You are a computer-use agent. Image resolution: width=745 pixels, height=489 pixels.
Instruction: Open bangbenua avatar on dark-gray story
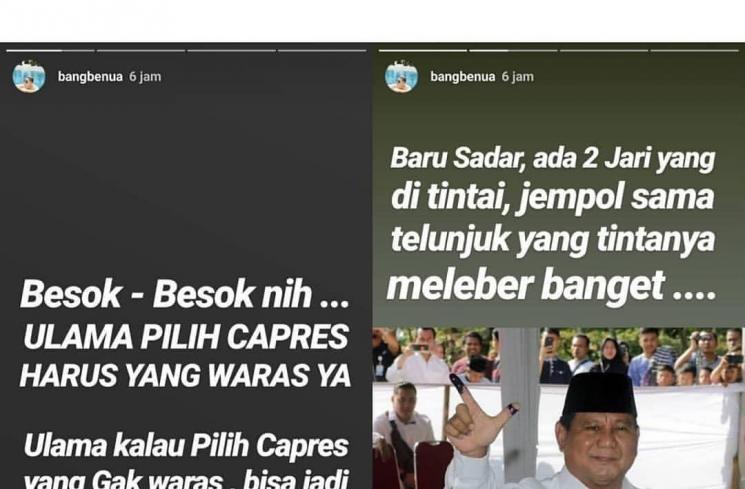pos(29,77)
